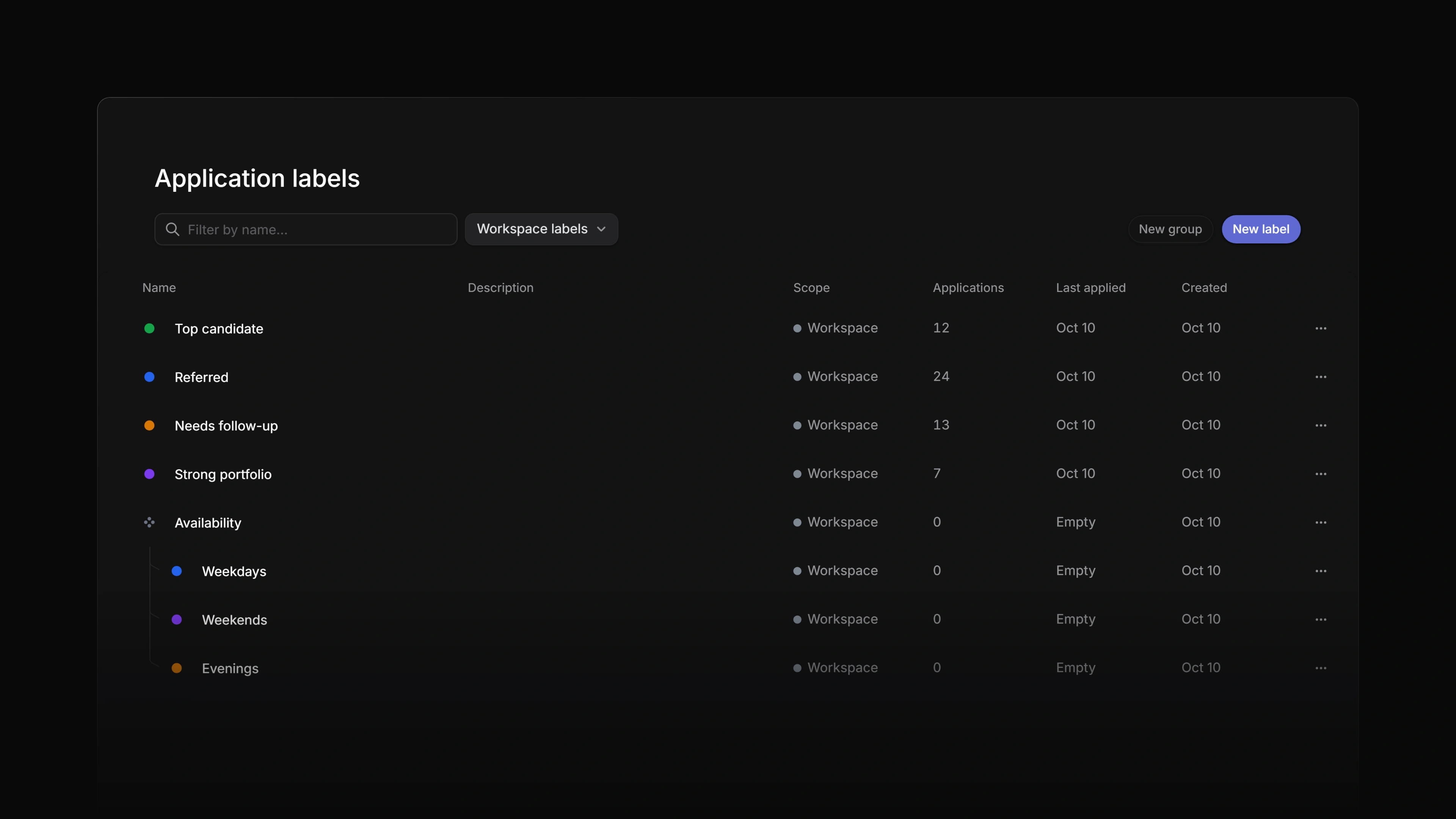Select the Referred label

point(201,377)
